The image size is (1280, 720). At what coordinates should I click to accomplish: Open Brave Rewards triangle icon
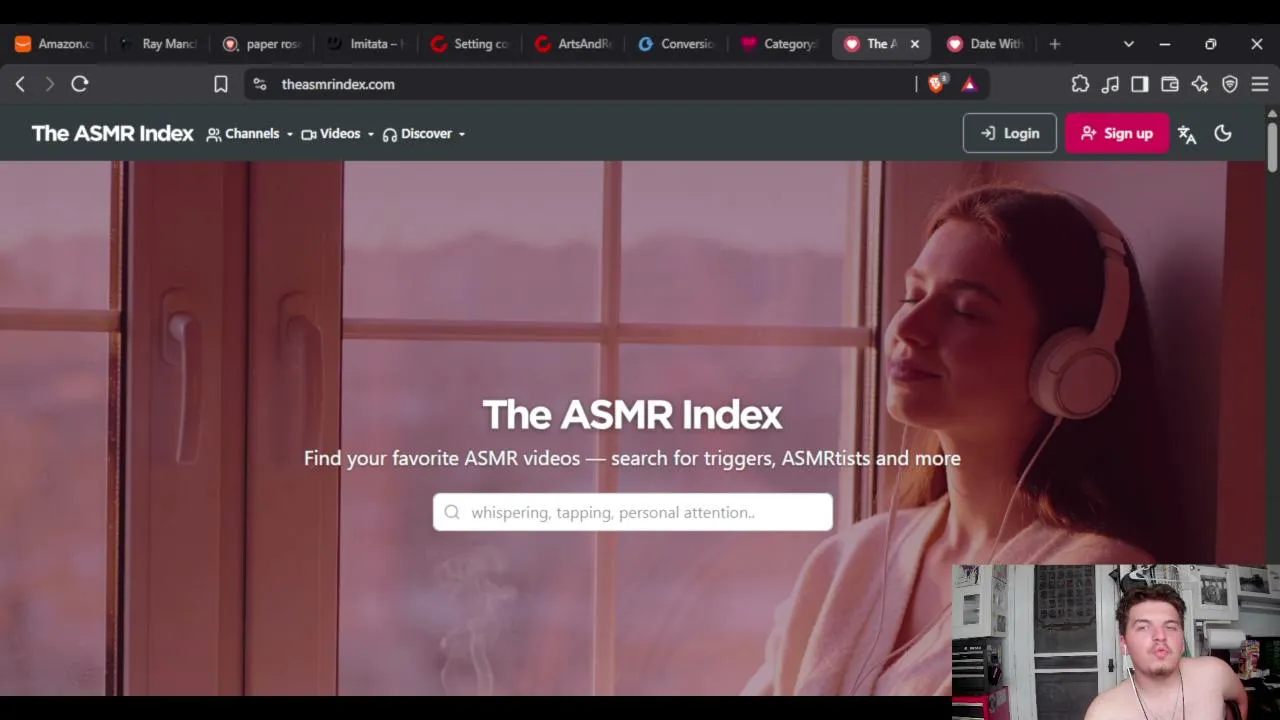pyautogui.click(x=969, y=84)
